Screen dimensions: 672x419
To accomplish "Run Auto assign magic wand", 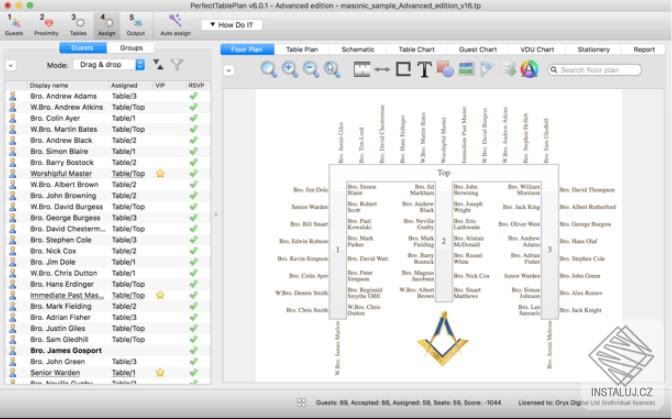I will click(175, 25).
